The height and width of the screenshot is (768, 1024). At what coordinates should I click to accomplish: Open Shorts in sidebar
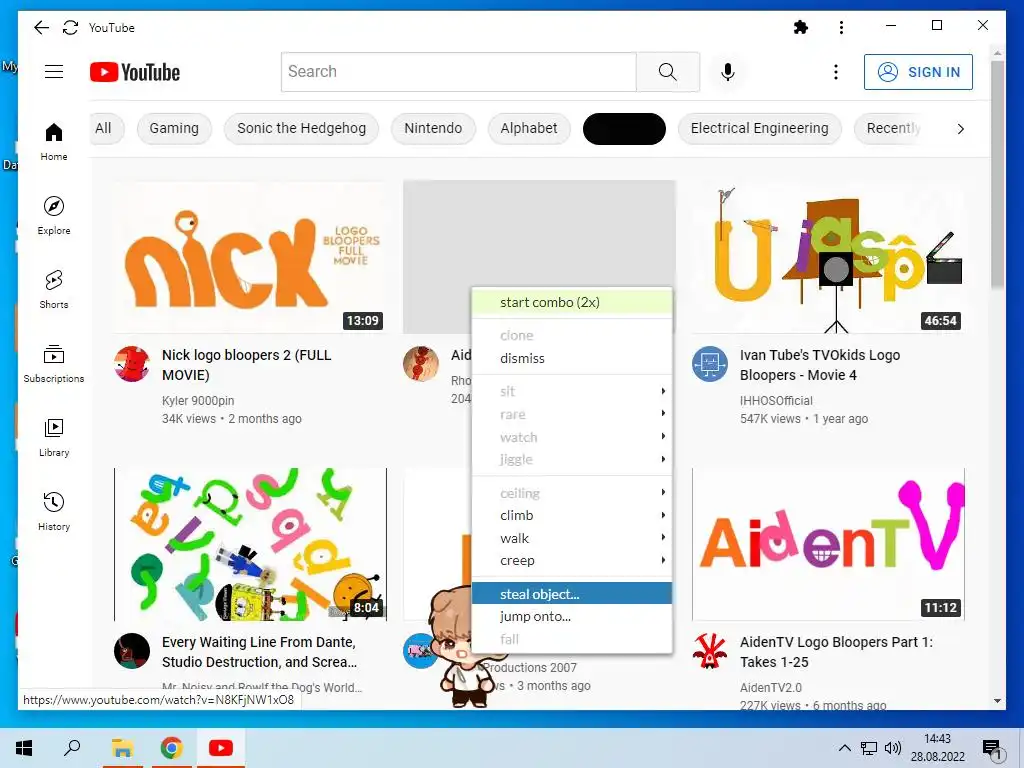[x=54, y=289]
